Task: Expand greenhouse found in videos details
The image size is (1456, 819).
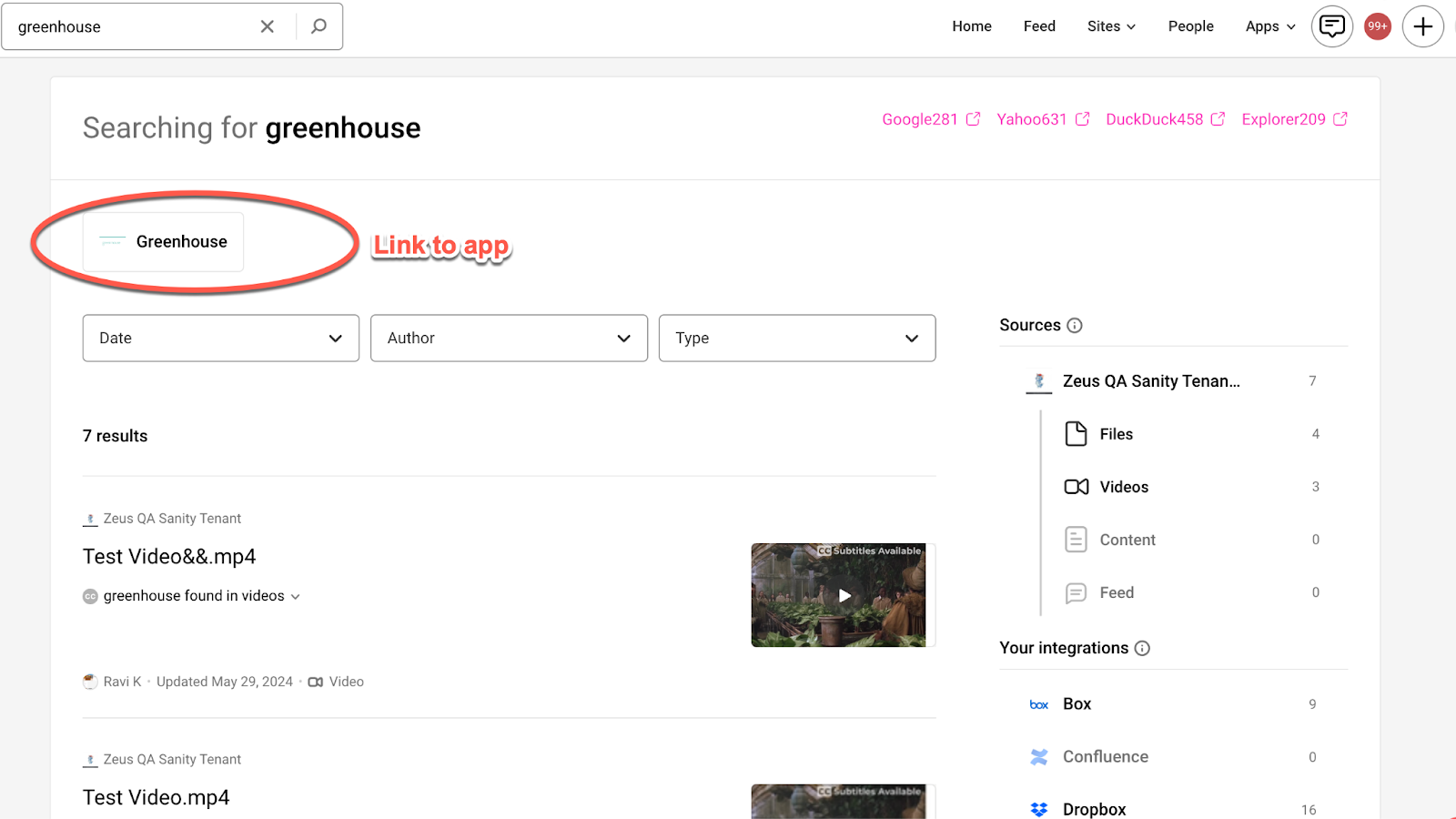Action: coord(295,596)
